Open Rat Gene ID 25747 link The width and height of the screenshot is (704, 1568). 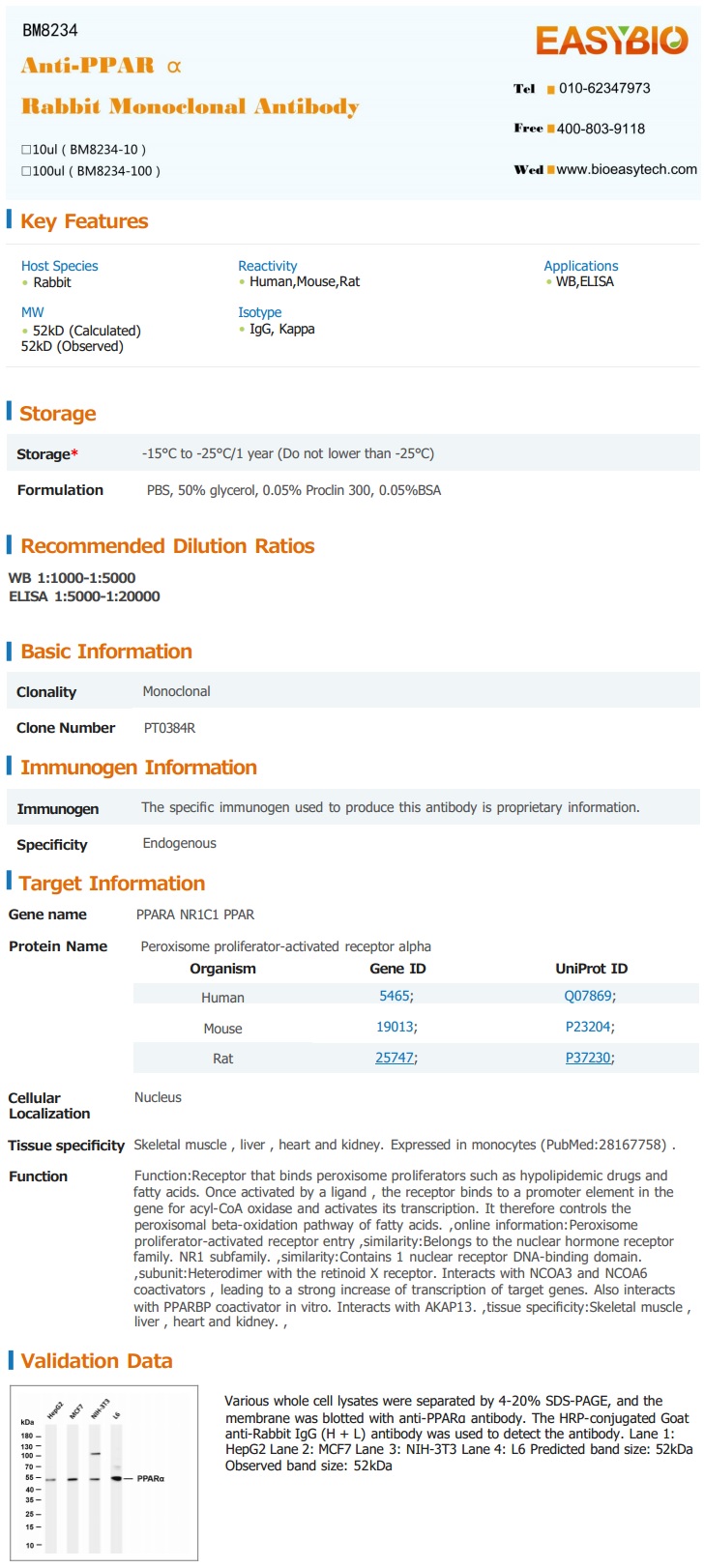pos(394,1058)
